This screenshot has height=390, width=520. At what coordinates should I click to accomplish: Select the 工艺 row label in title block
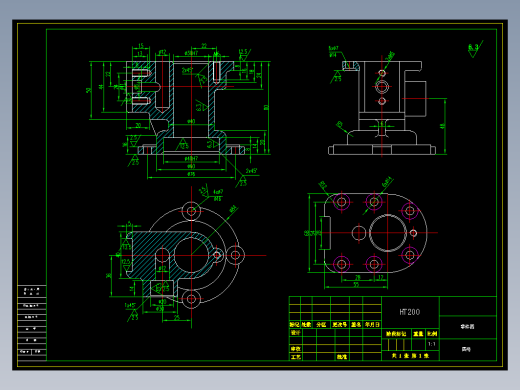[295, 357]
